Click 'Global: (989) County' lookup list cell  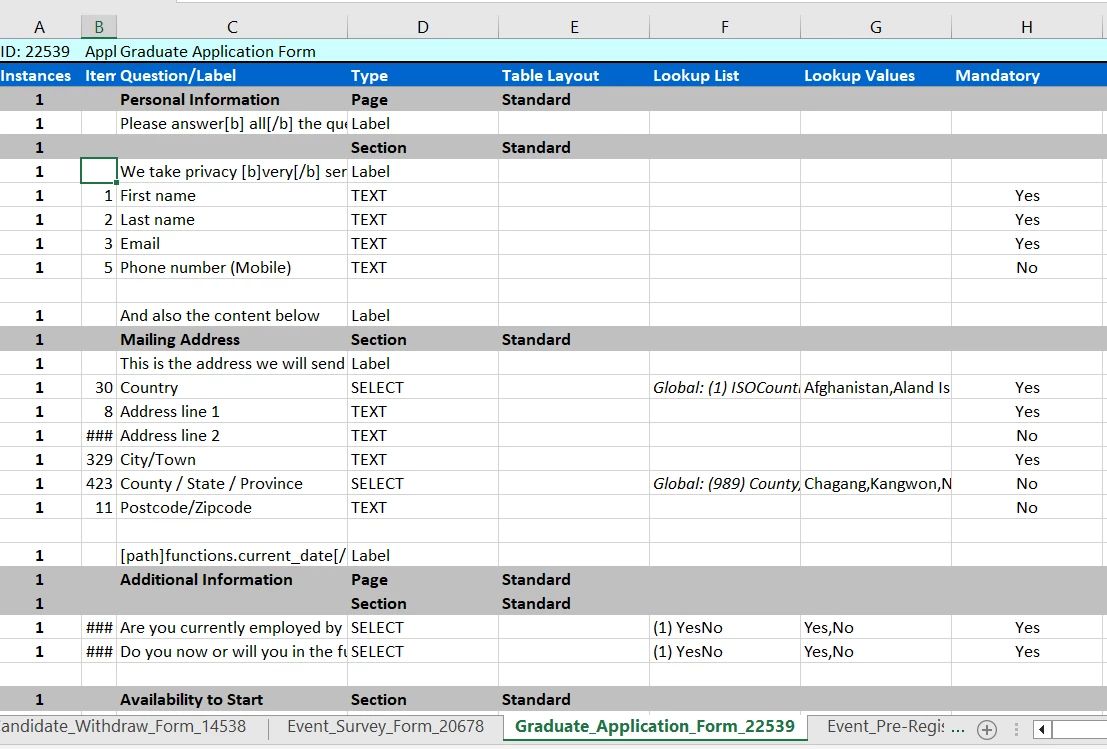pos(725,484)
